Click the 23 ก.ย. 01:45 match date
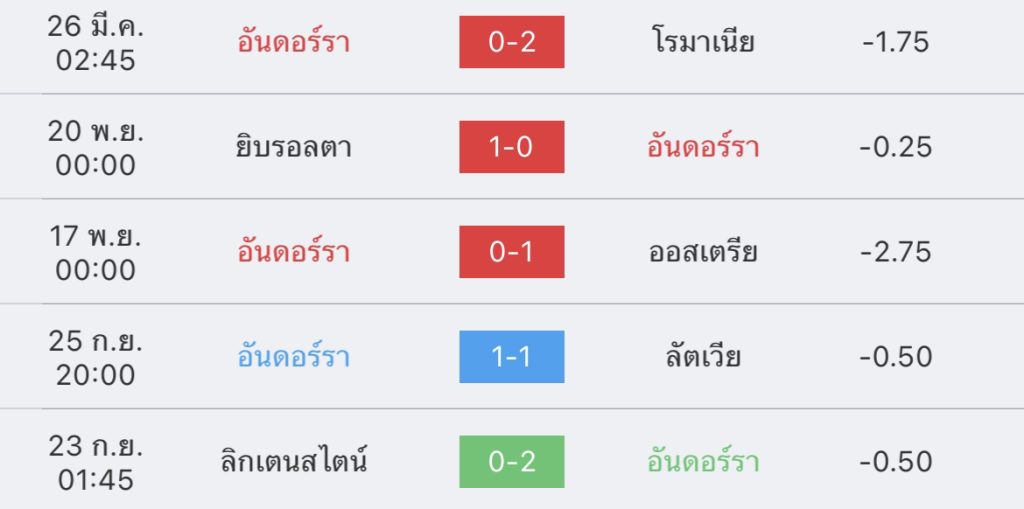 [x=95, y=463]
